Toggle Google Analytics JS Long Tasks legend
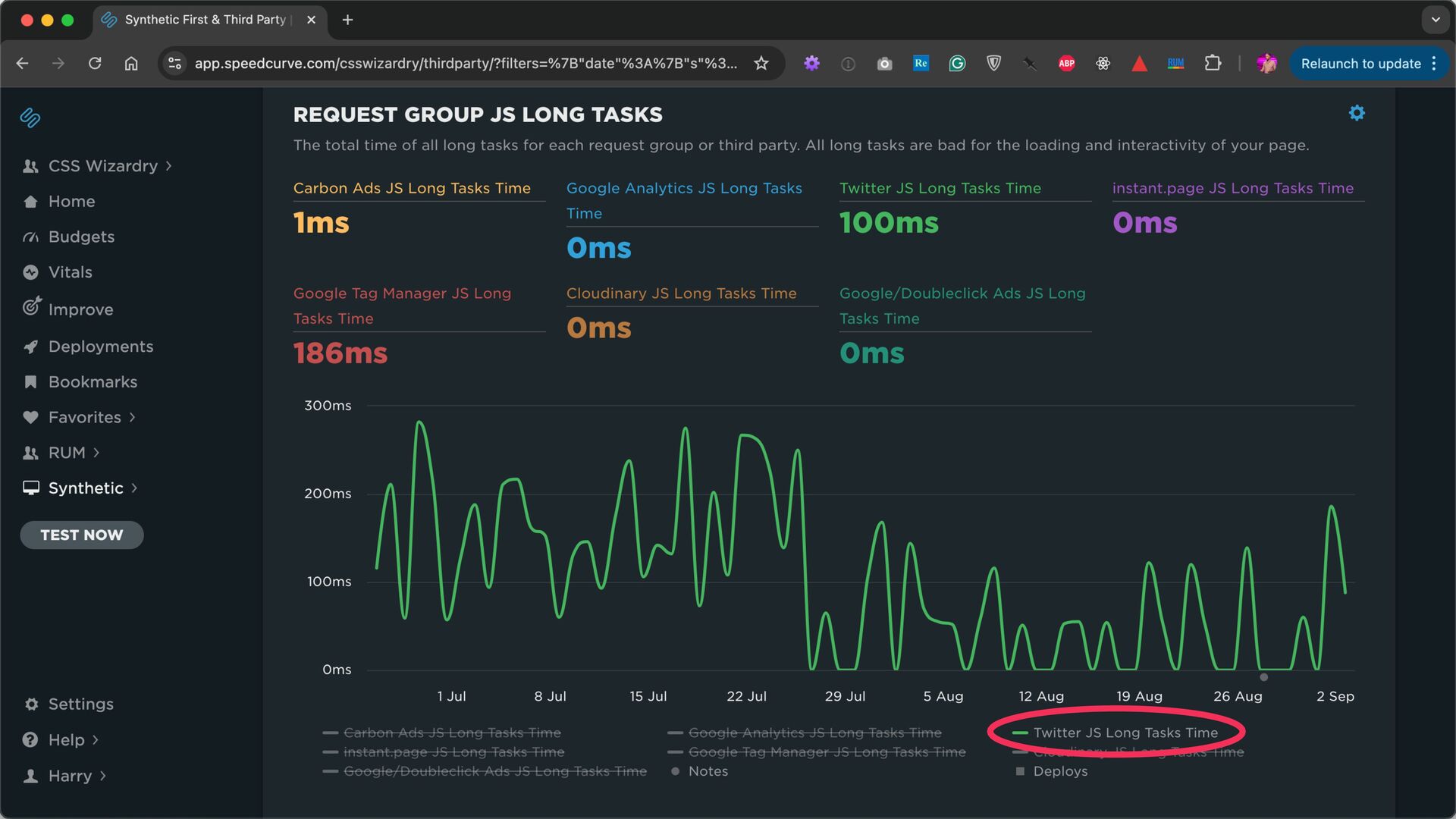1456x819 pixels. pos(805,733)
